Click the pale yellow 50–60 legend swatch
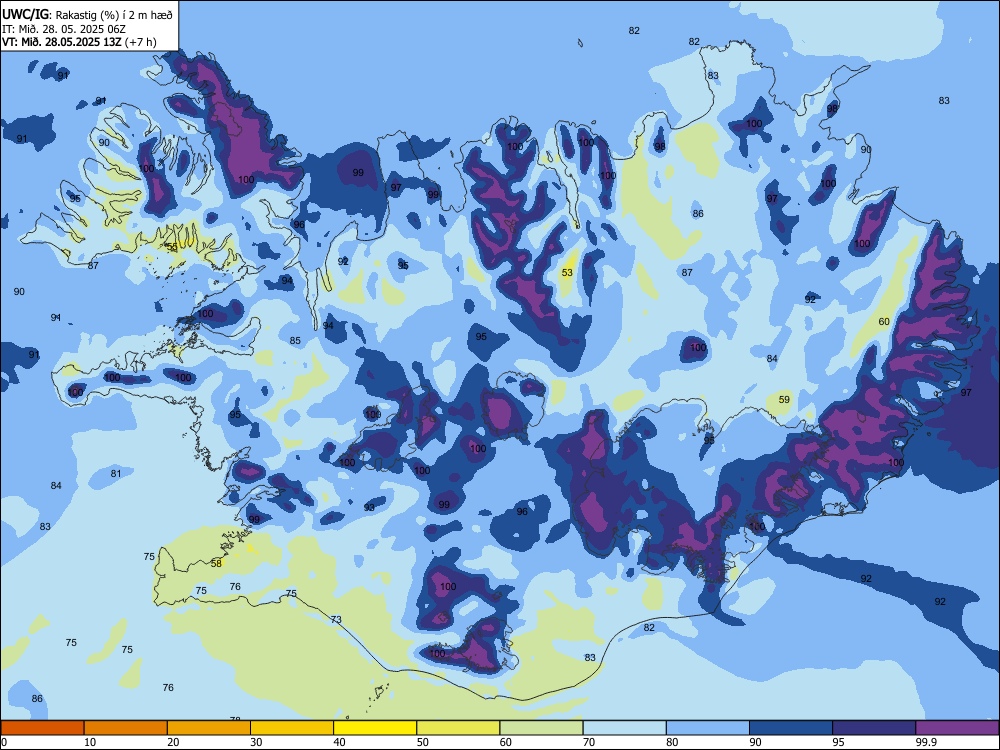 point(458,728)
